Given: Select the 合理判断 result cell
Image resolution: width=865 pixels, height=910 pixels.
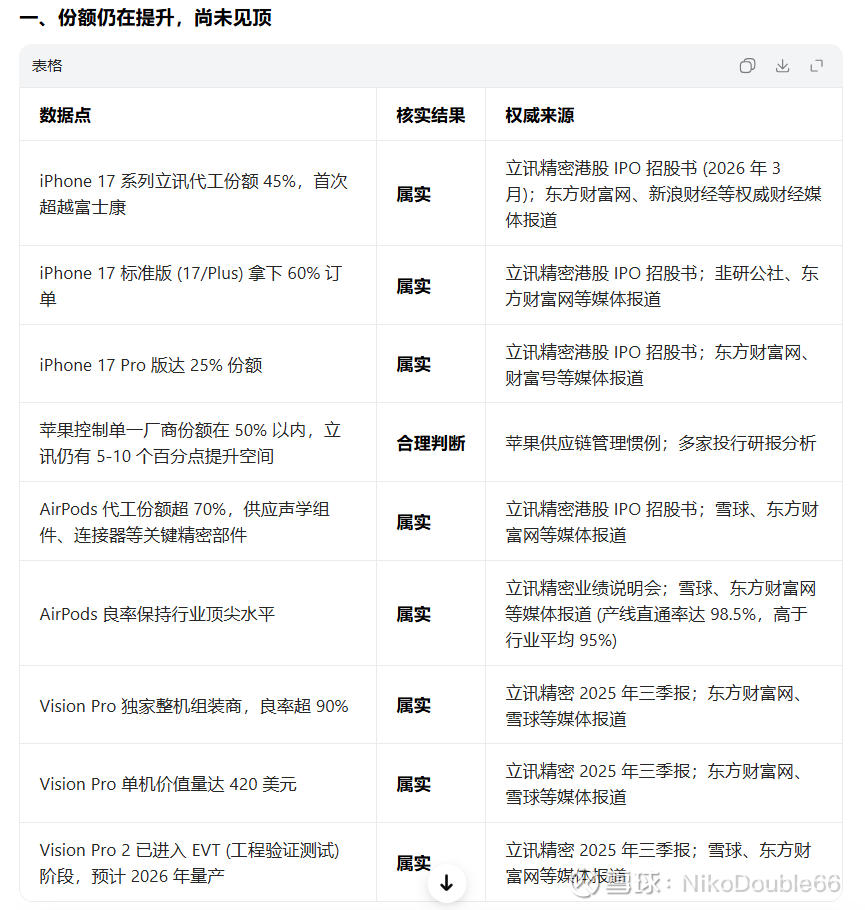Looking at the screenshot, I should tap(431, 443).
